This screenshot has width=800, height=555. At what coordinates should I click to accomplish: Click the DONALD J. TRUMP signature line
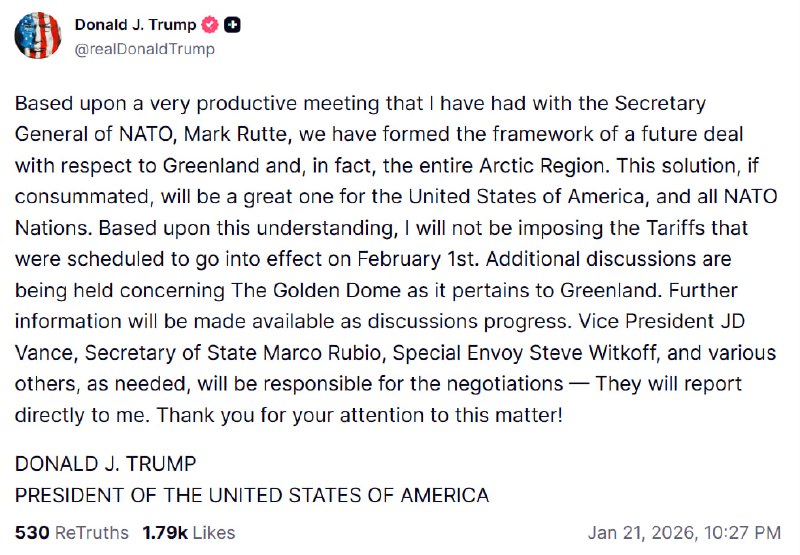click(x=106, y=464)
